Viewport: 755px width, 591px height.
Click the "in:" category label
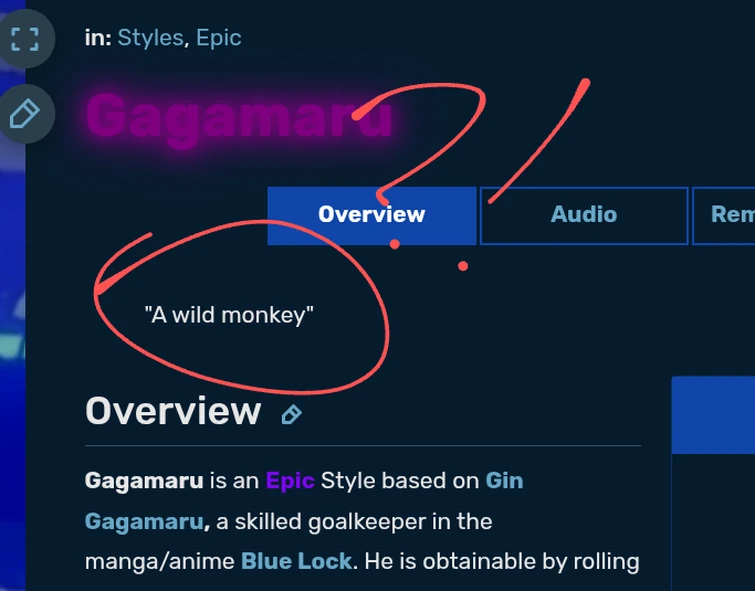(x=98, y=38)
